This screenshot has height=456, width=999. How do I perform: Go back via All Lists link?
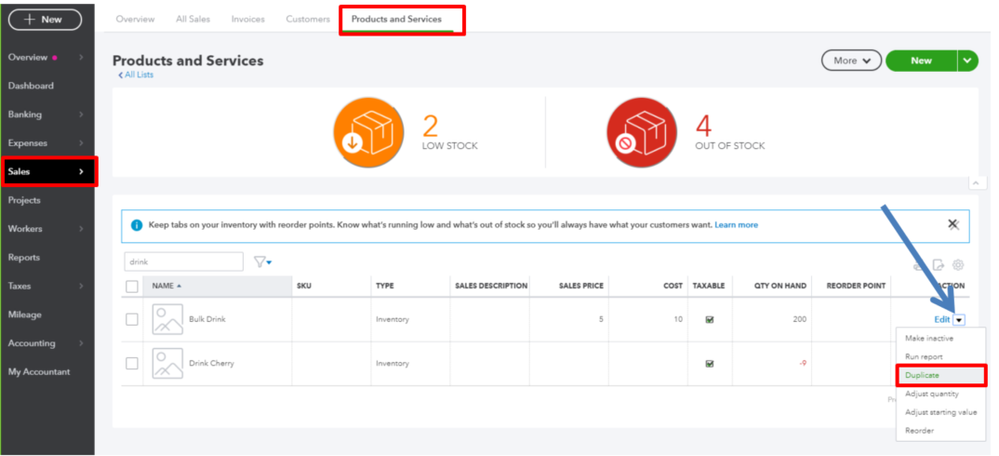point(137,75)
